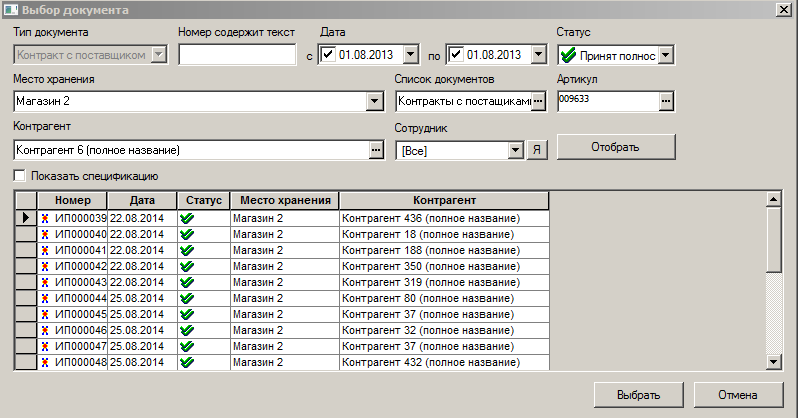Sort by Контрагент column header
798x418 pixels.
tap(444, 201)
